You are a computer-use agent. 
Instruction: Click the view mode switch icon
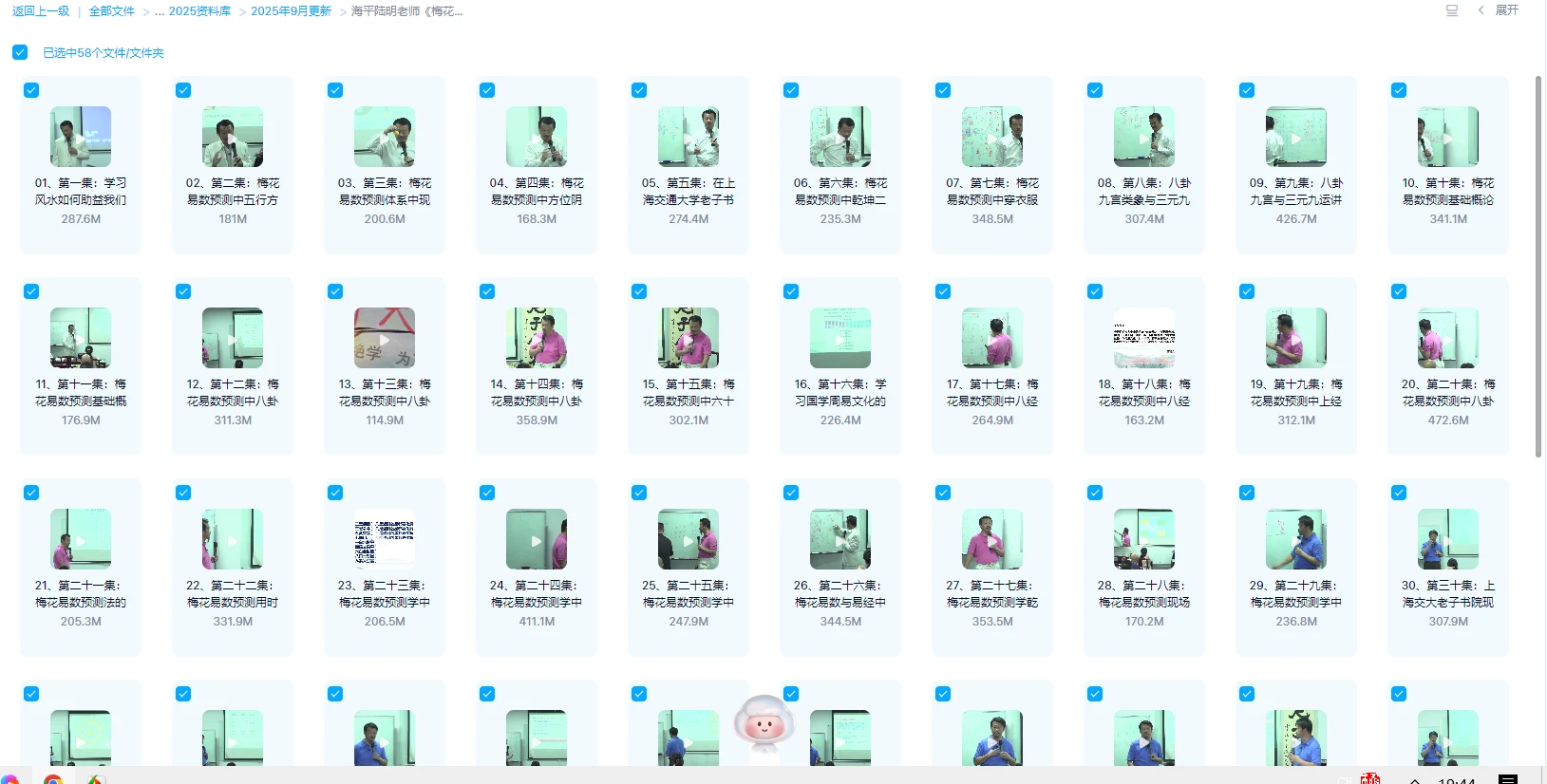(x=1451, y=10)
